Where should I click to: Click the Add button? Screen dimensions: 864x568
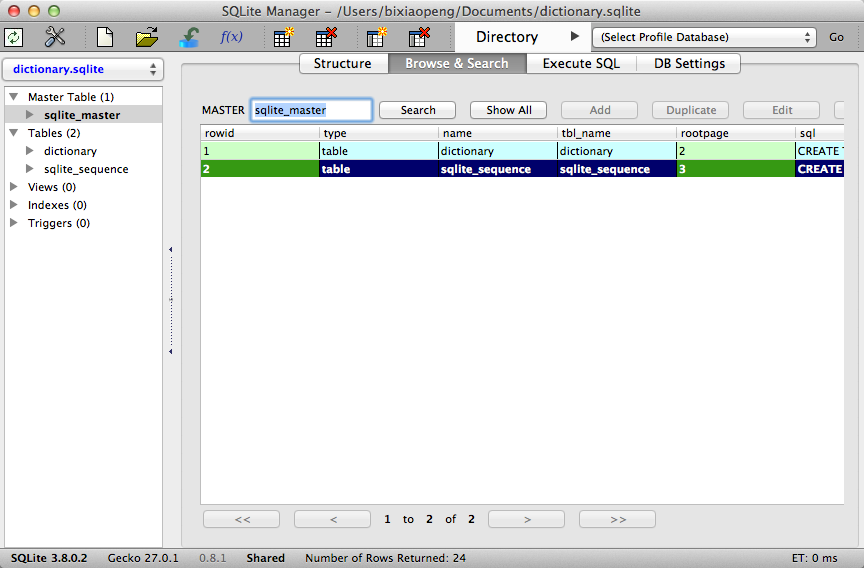coord(600,110)
